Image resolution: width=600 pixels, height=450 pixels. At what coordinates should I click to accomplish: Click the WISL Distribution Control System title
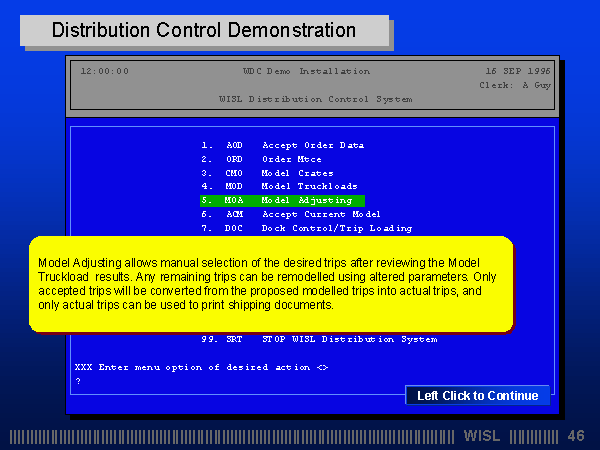[x=315, y=99]
